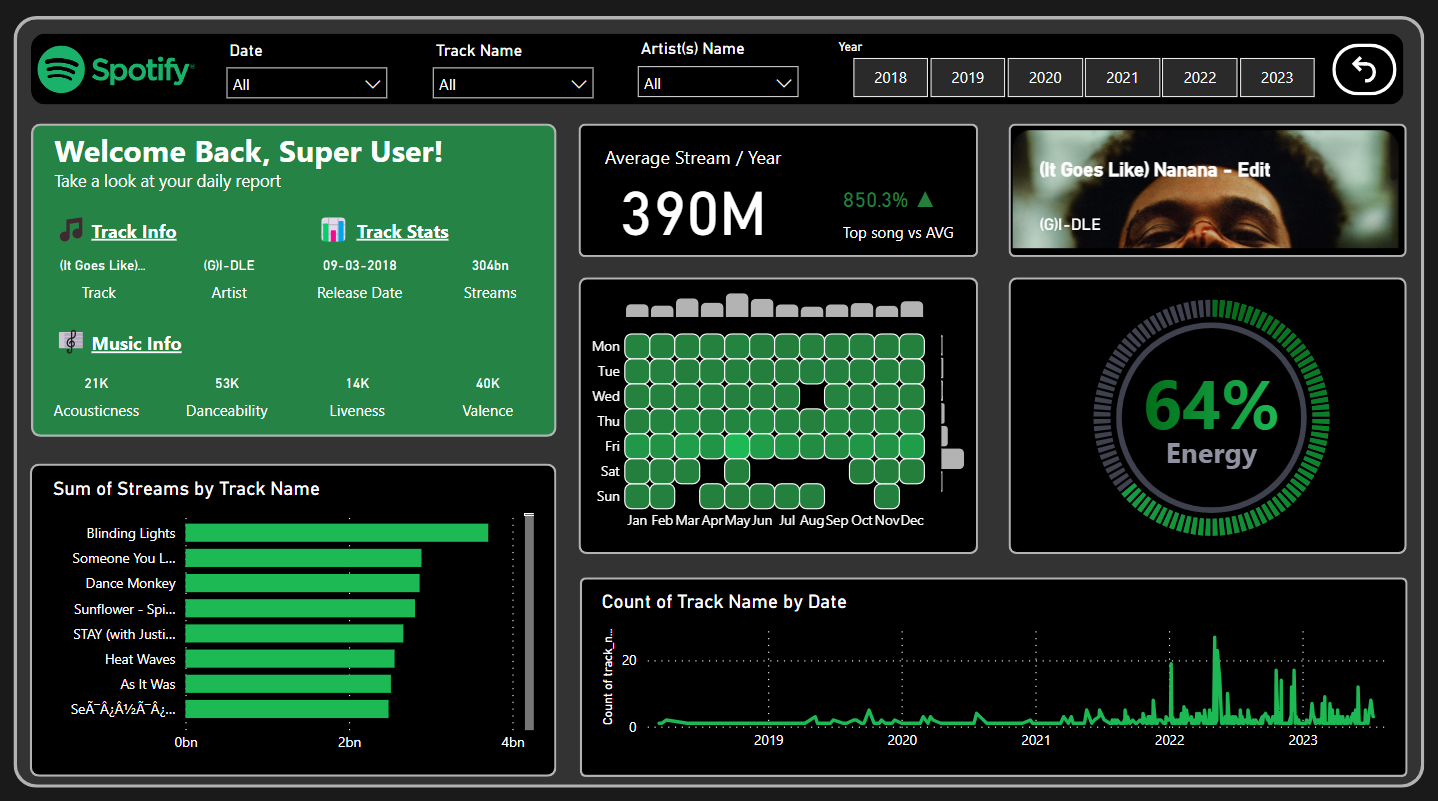Choose the 2021 year tile
1438x801 pixels.
click(x=1122, y=77)
